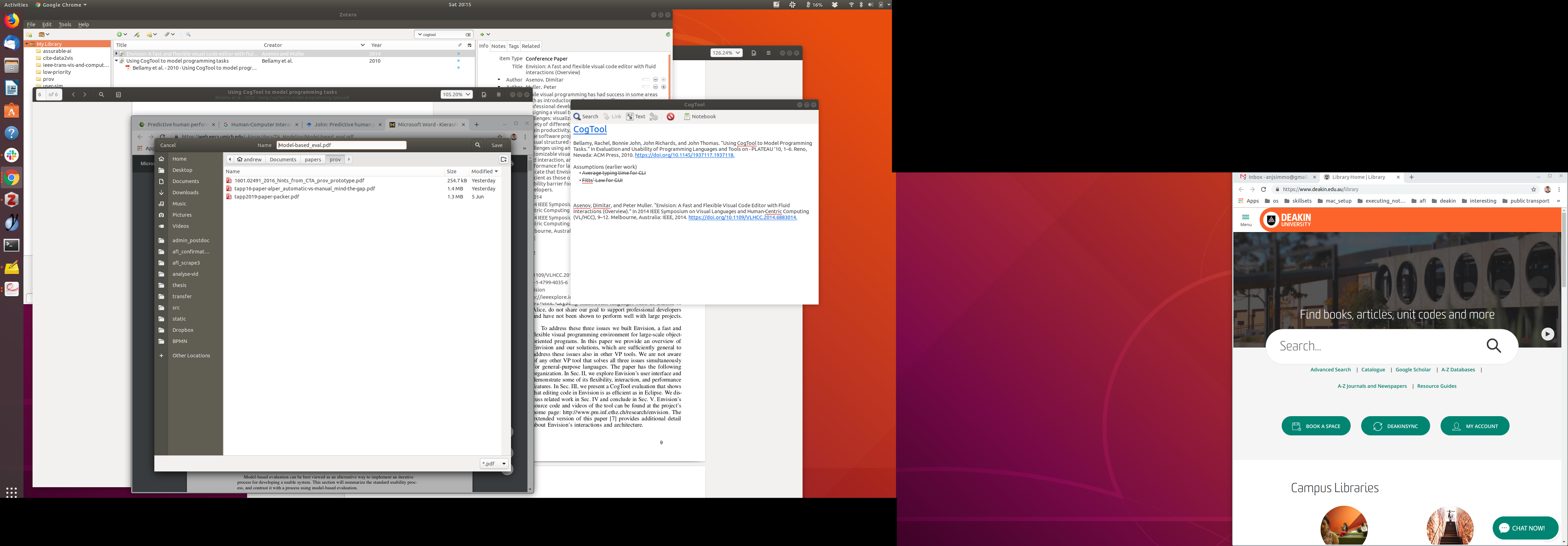Expand the Envision paper row in Zotero
1568x546 pixels.
point(116,54)
